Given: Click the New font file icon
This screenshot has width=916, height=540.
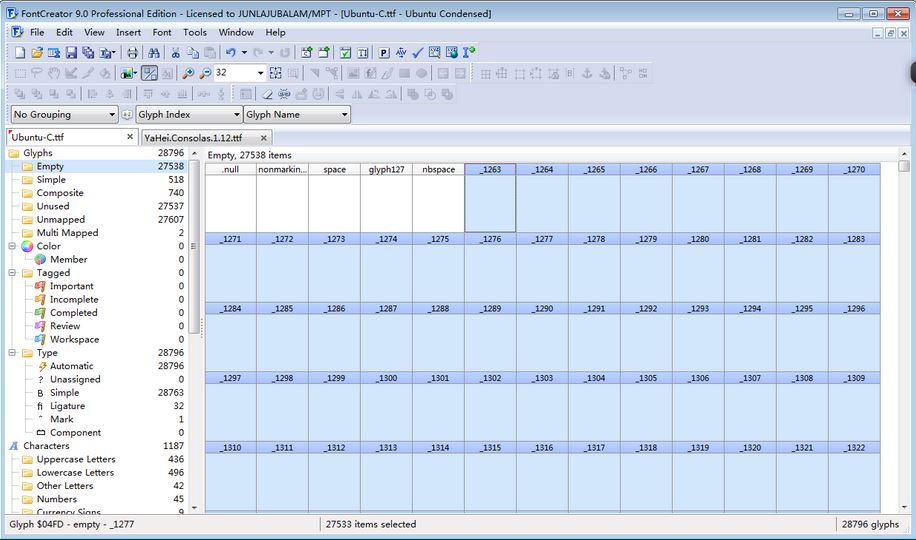Looking at the screenshot, I should (20, 52).
